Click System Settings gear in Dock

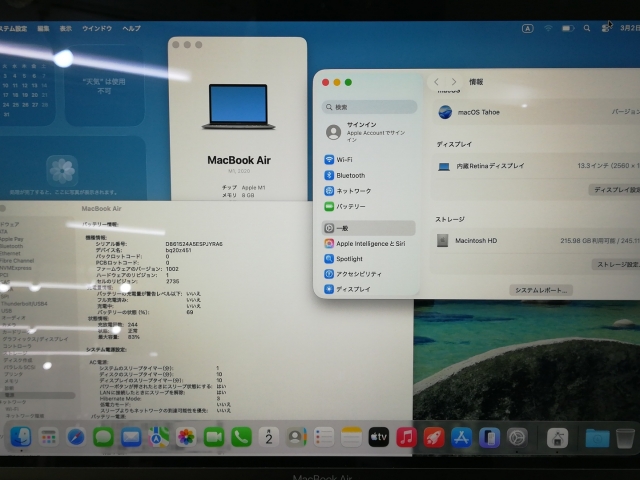pos(517,438)
